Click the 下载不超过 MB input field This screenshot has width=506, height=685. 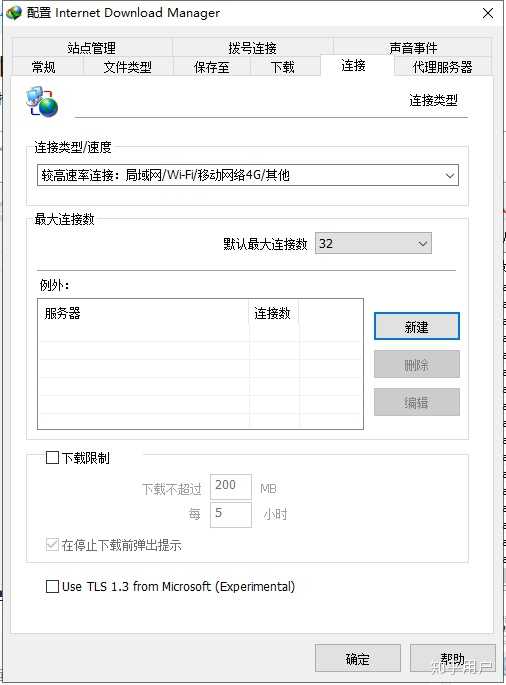coord(231,486)
